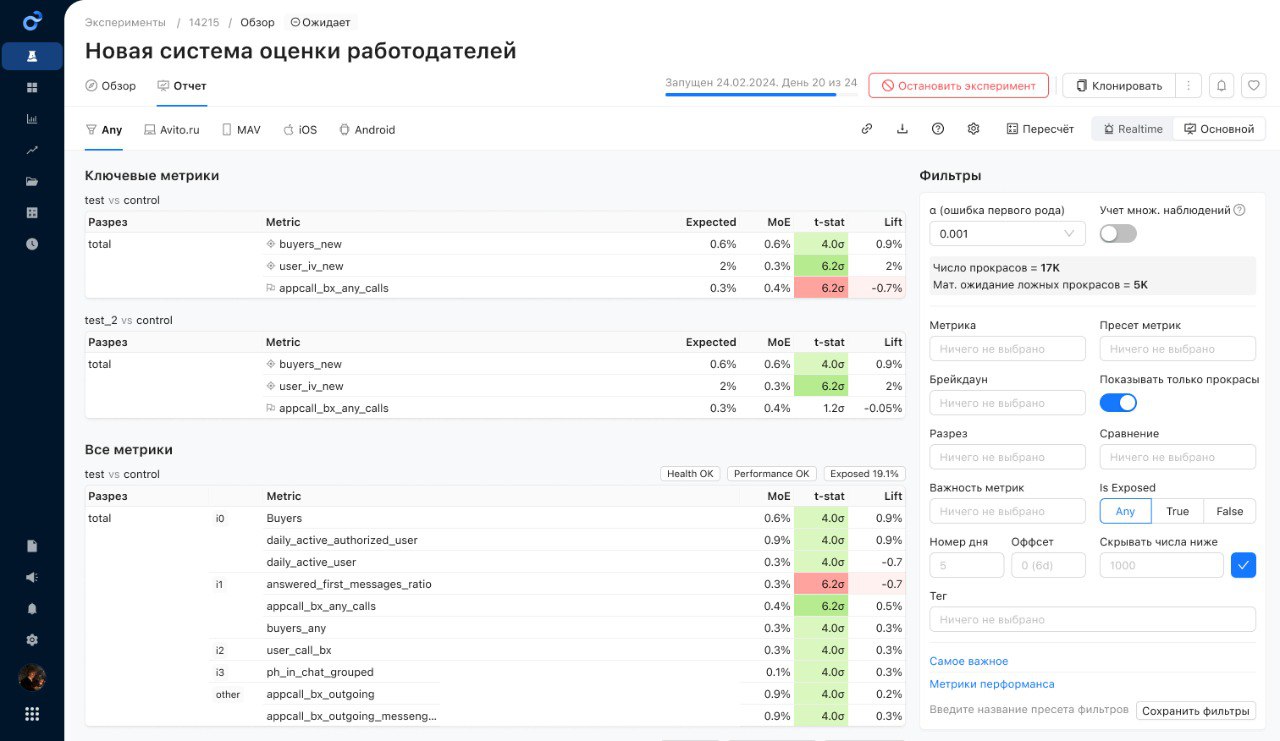Open the Пресет метрик dropdown

point(1177,349)
